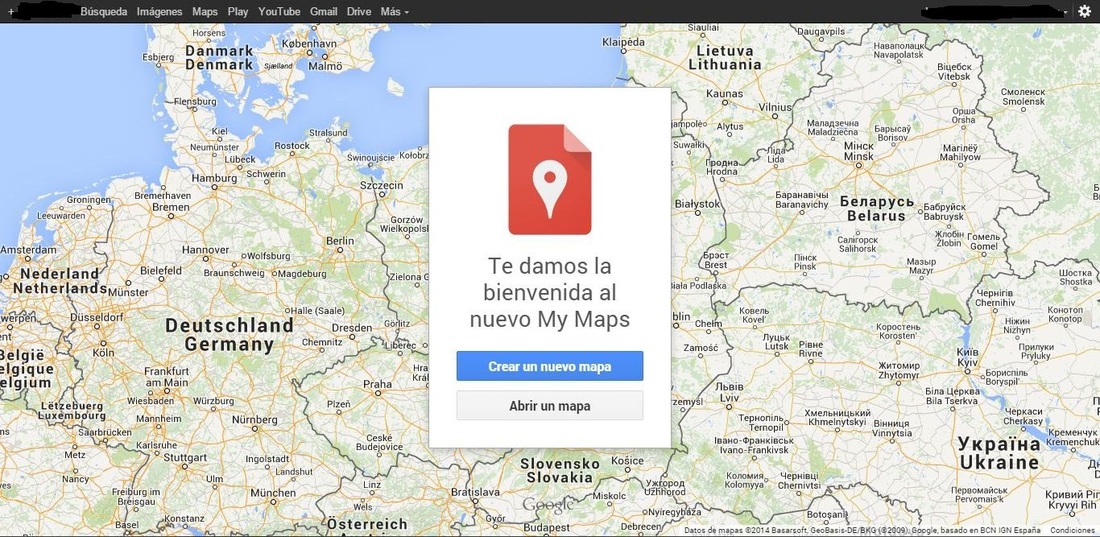
Task: Go to Imágenes in the Google bar
Action: (x=159, y=12)
